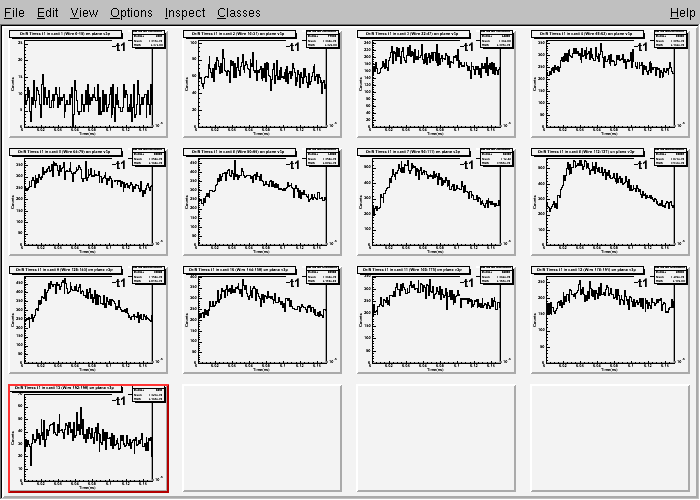Click the title box of card 13 pad
Viewport: 700px width, 500px height.
(x=66, y=388)
